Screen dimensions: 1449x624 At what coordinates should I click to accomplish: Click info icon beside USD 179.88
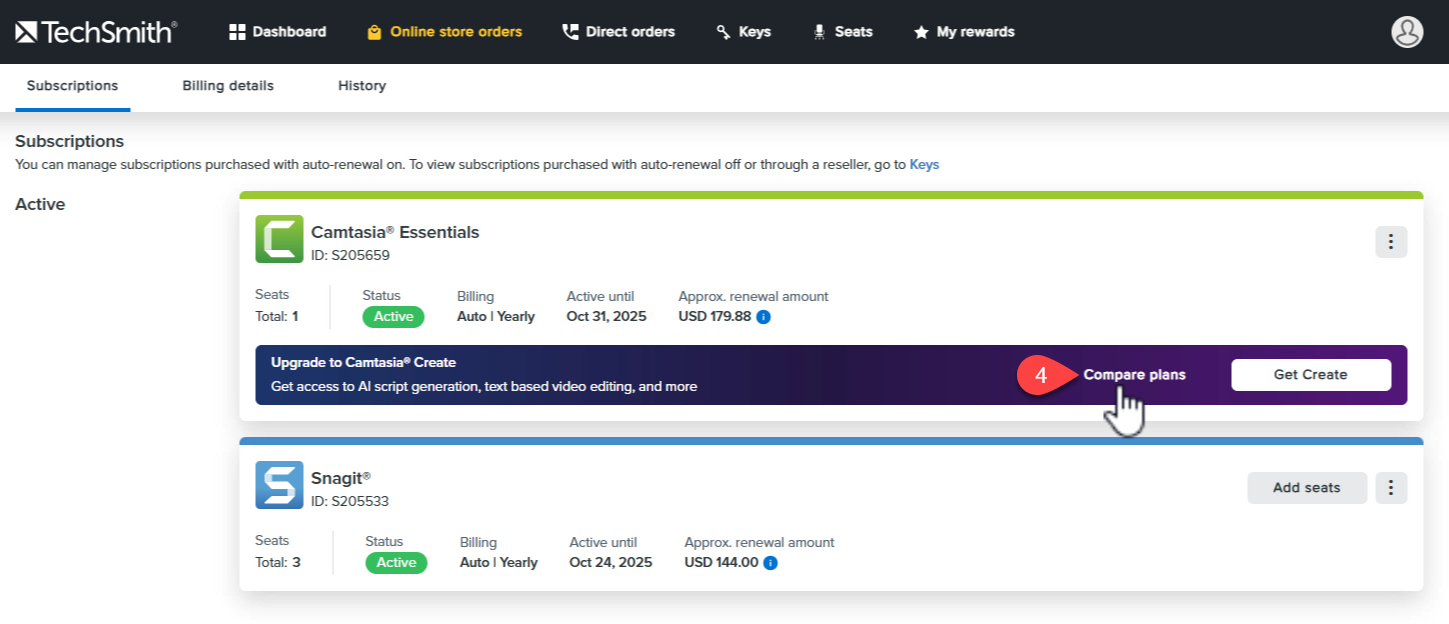[763, 317]
